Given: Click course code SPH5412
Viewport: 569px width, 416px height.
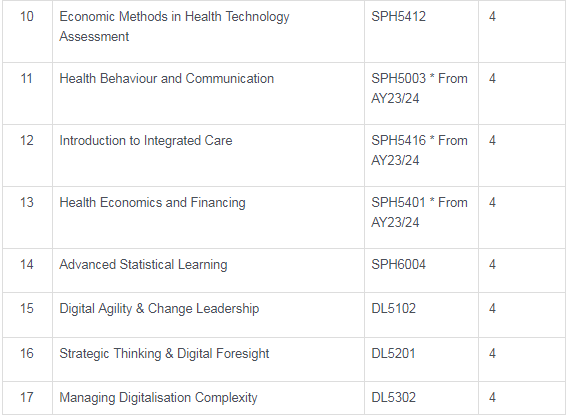Looking at the screenshot, I should (x=398, y=16).
